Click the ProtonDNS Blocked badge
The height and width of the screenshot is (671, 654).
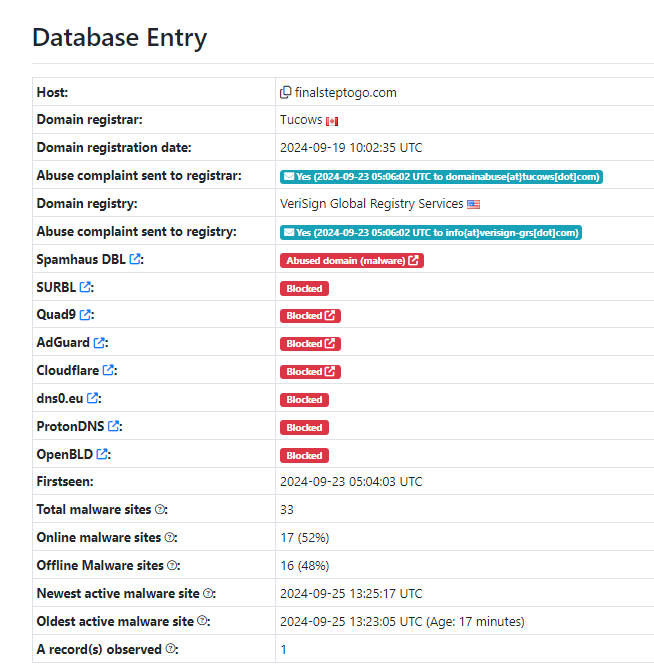coord(304,428)
